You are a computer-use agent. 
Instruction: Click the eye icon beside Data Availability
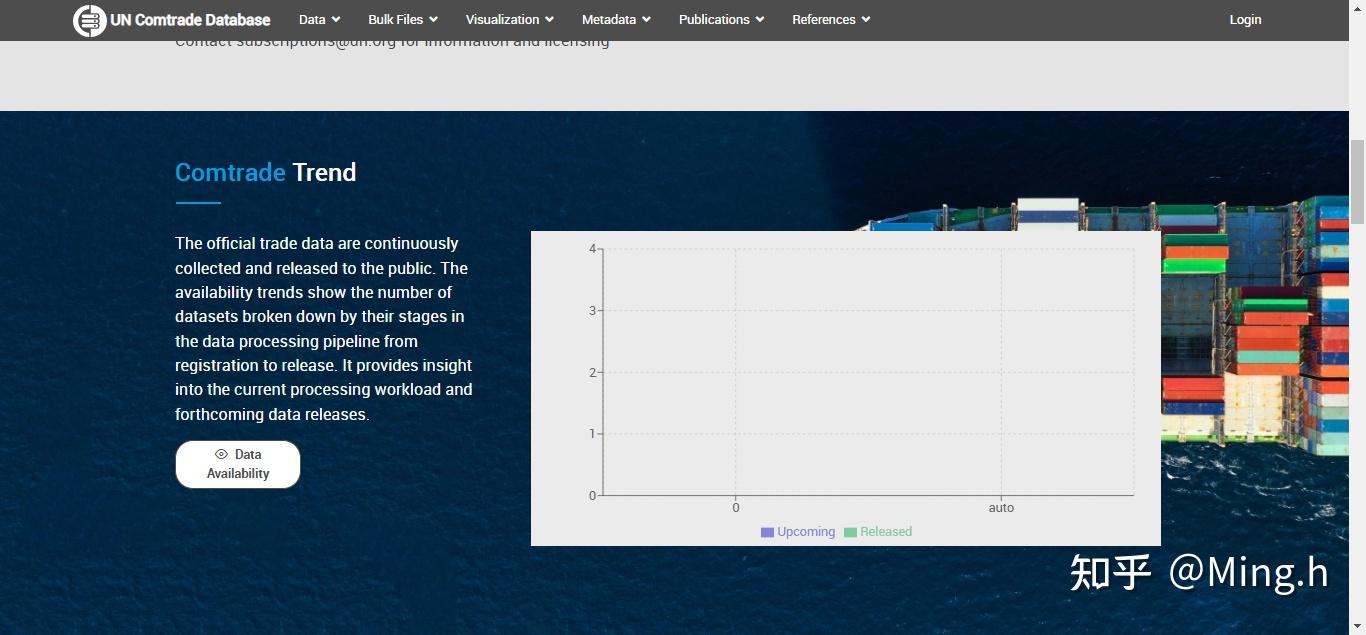[222, 454]
